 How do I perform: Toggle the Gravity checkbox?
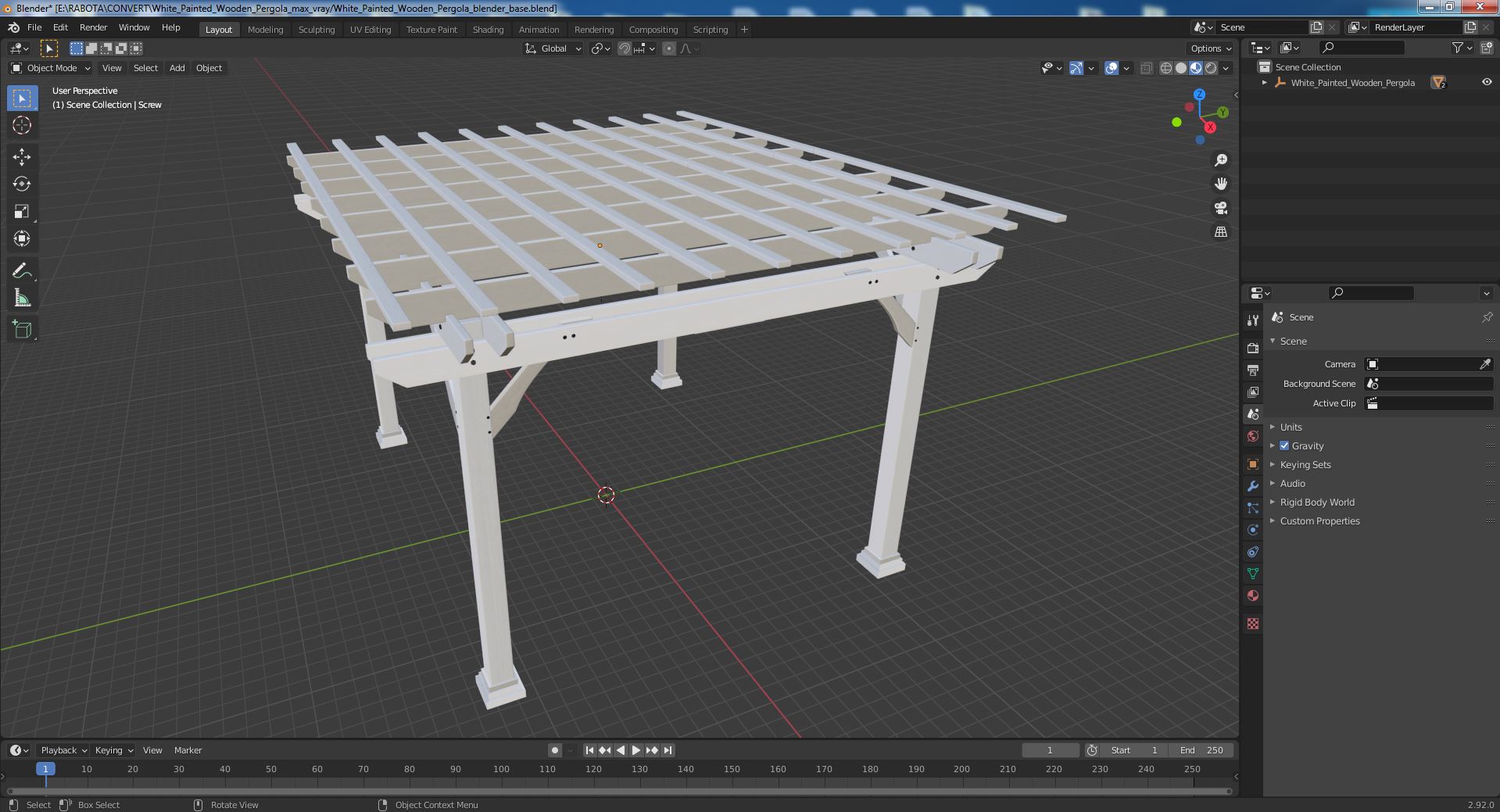tap(1284, 445)
